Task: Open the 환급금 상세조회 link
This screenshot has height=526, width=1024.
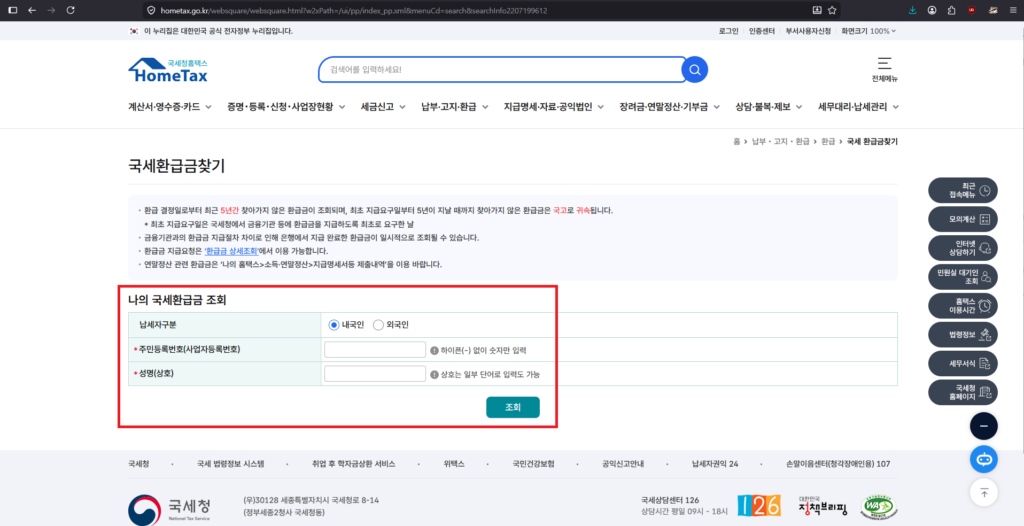Action: coord(232,251)
